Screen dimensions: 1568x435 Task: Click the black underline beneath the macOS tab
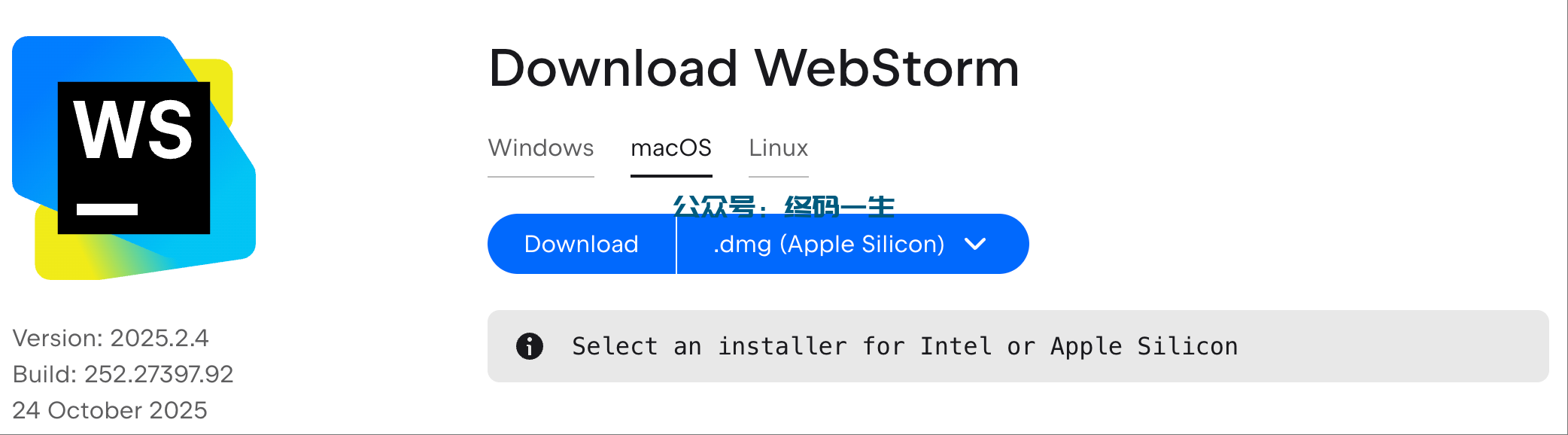click(671, 175)
